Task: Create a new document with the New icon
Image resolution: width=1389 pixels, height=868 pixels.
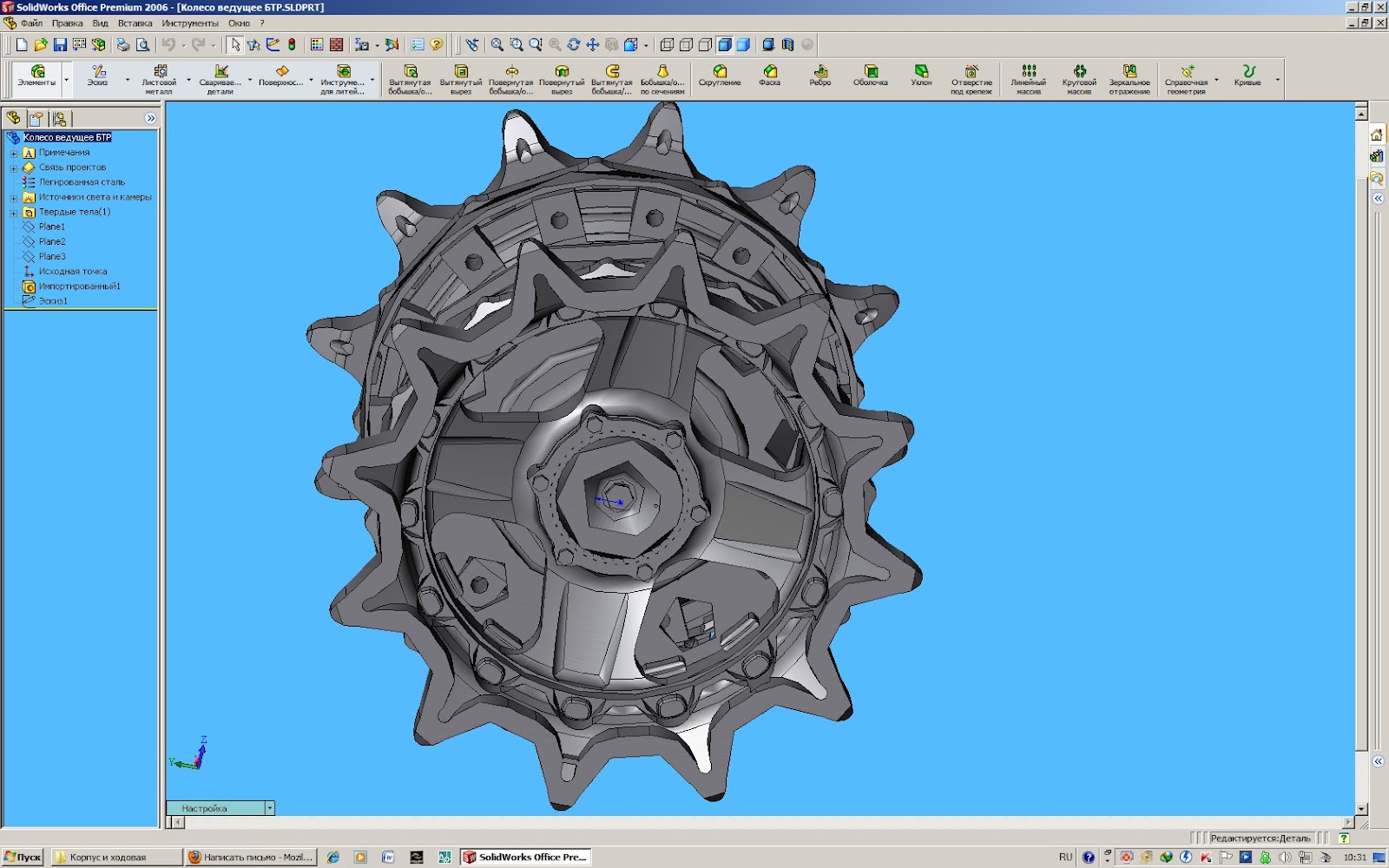Action: pos(22,44)
